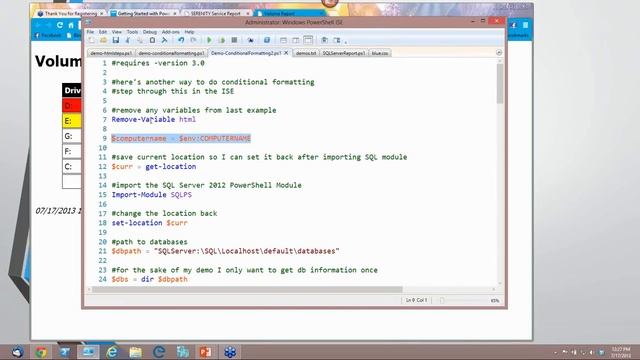Cut selection with the scissors icon
Screen dimensions: 640x360
(128, 40)
